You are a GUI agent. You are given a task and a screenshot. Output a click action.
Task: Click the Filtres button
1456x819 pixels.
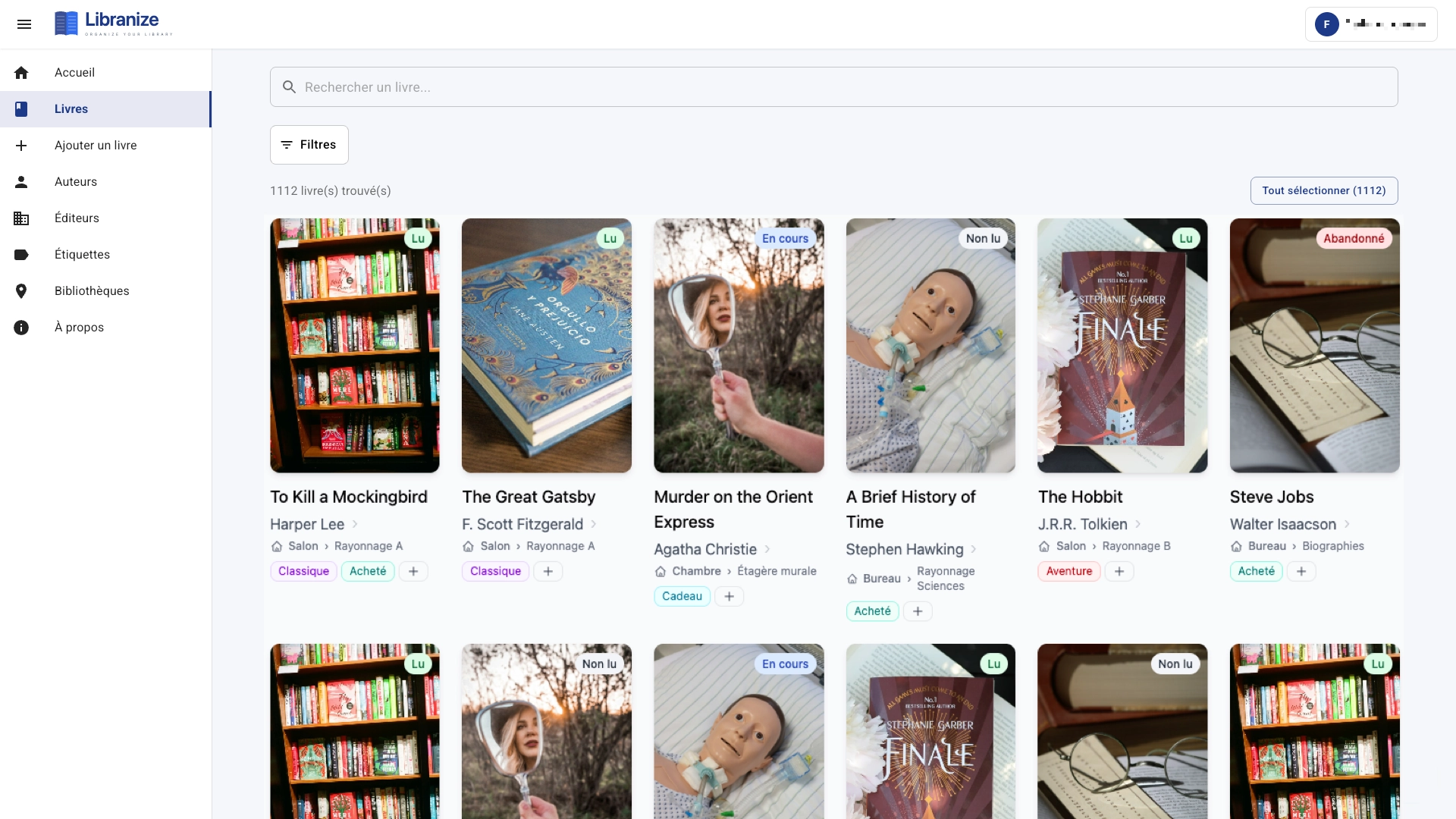309,144
